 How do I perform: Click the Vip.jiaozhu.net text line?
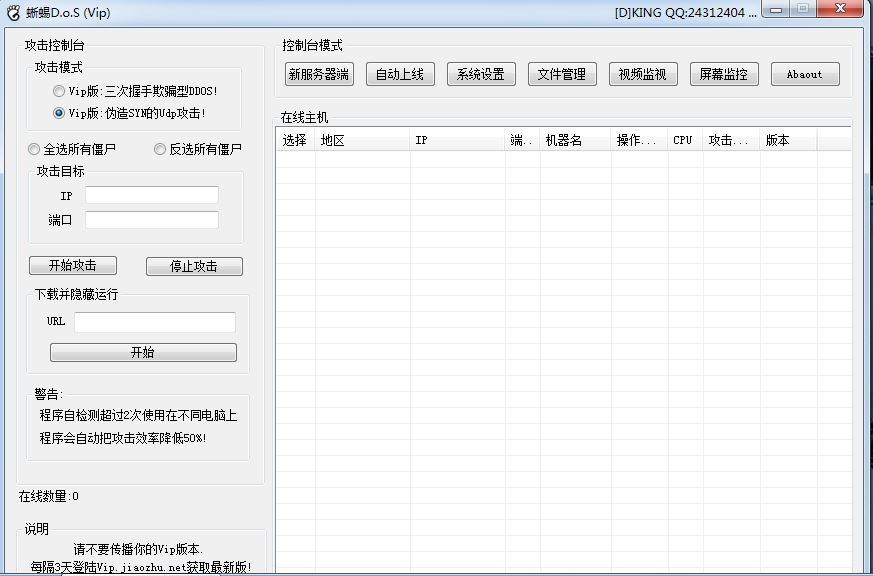tap(141, 567)
